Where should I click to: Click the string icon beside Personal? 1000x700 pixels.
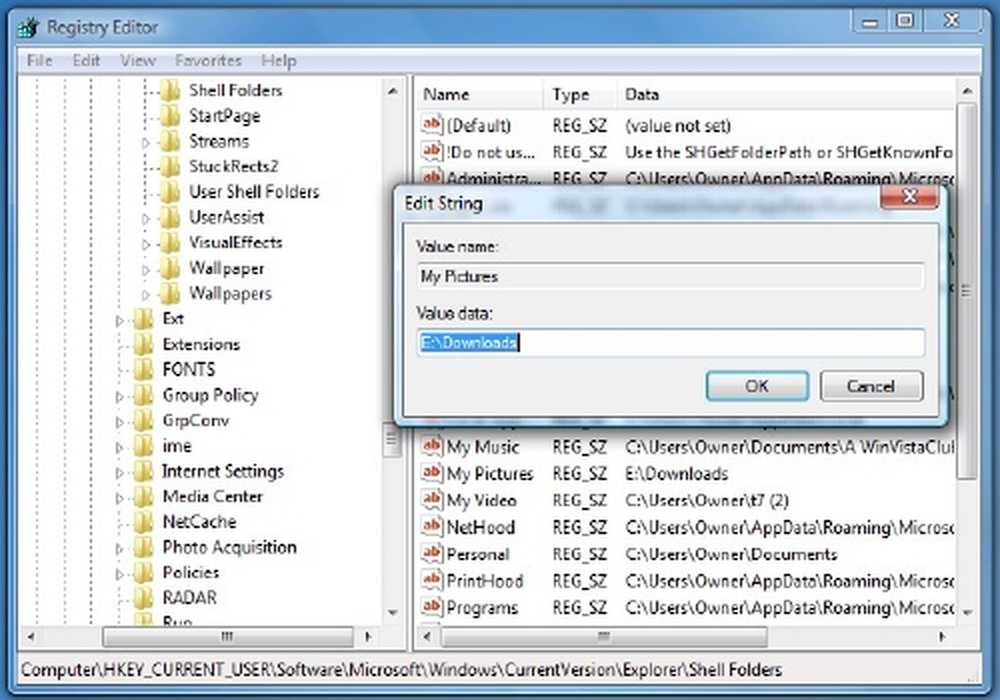point(432,553)
